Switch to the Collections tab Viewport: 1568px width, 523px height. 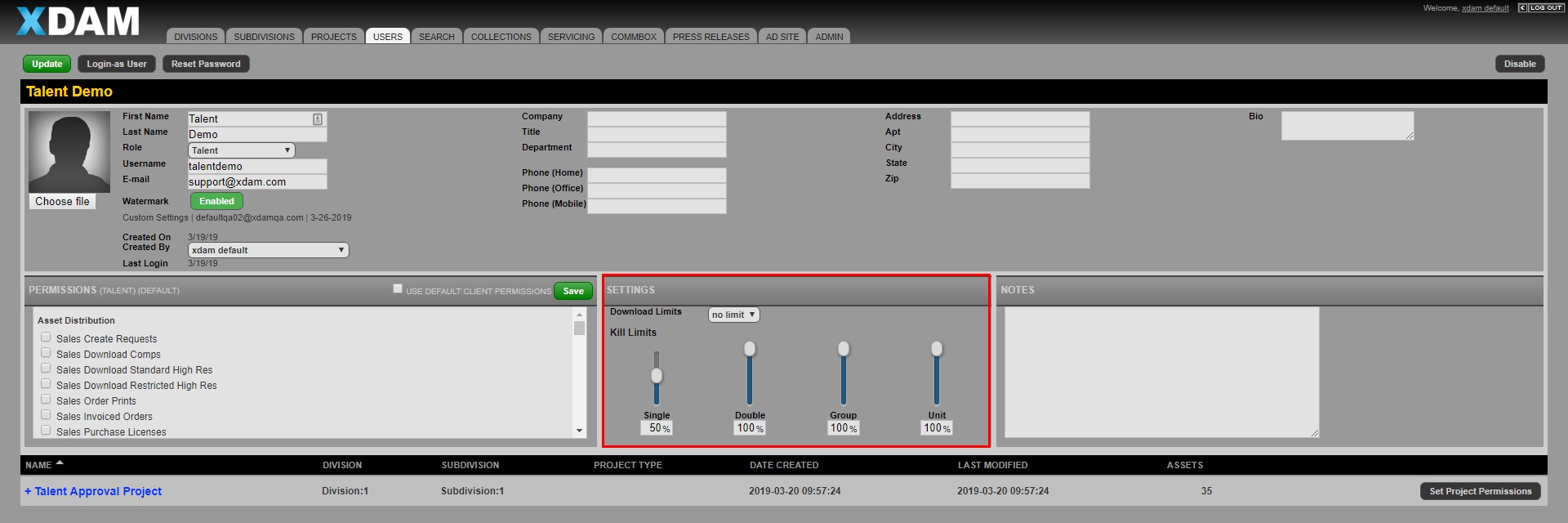point(501,37)
